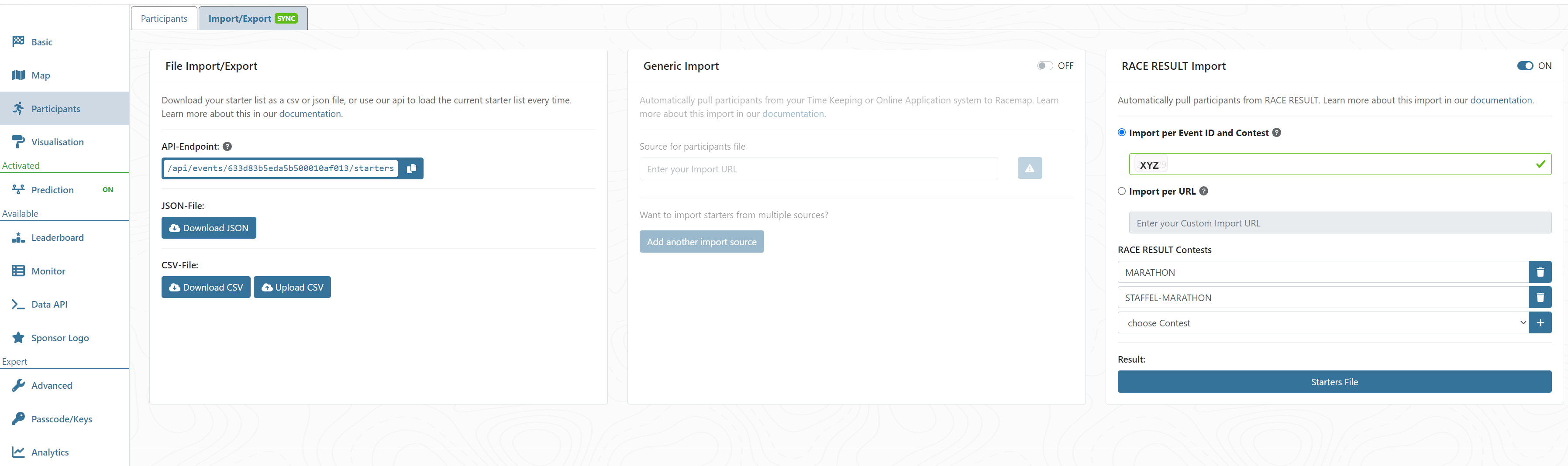This screenshot has width=1568, height=466.
Task: Click the API-Endpoint help question icon
Action: click(x=227, y=147)
